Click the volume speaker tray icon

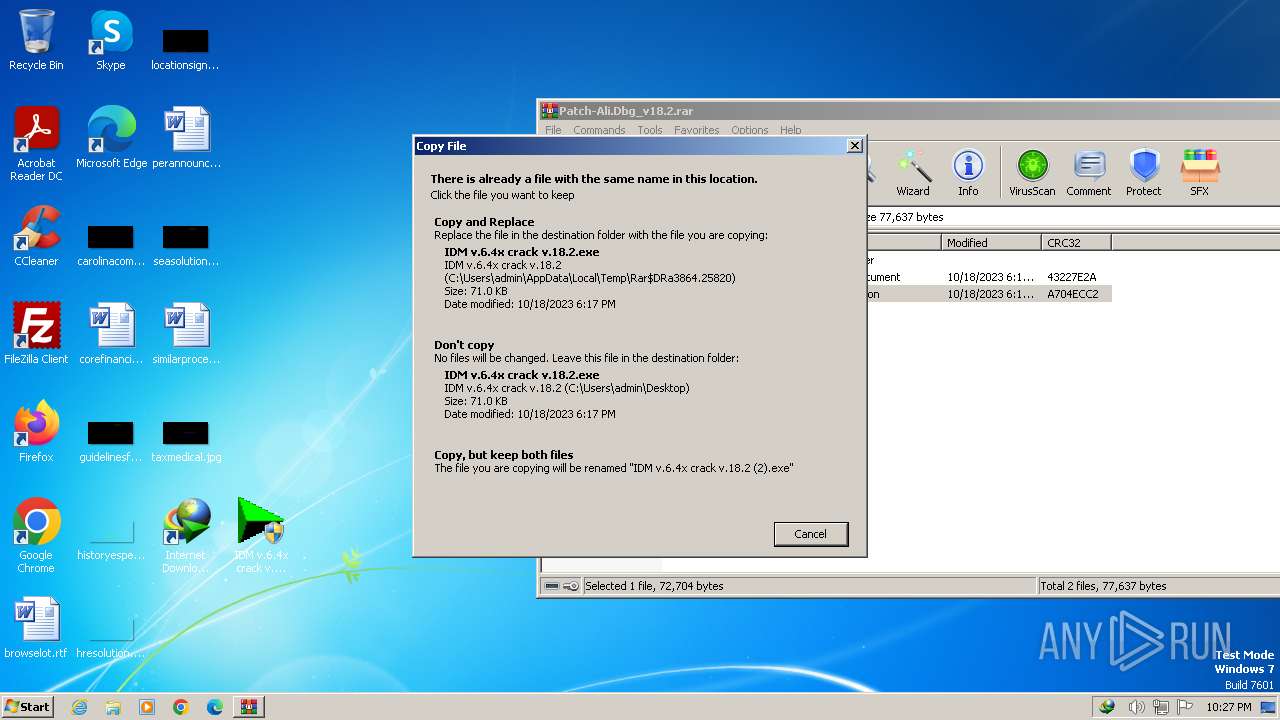(1136, 707)
